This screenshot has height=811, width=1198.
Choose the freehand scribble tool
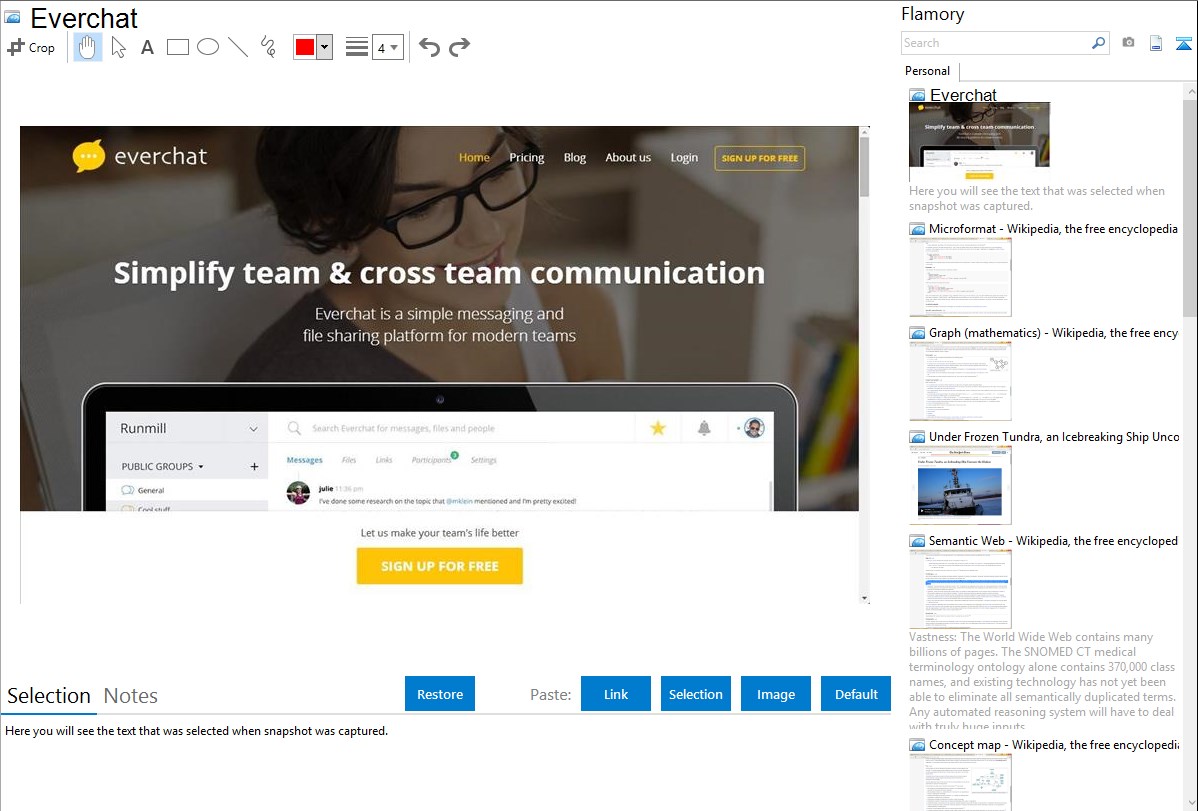click(268, 47)
